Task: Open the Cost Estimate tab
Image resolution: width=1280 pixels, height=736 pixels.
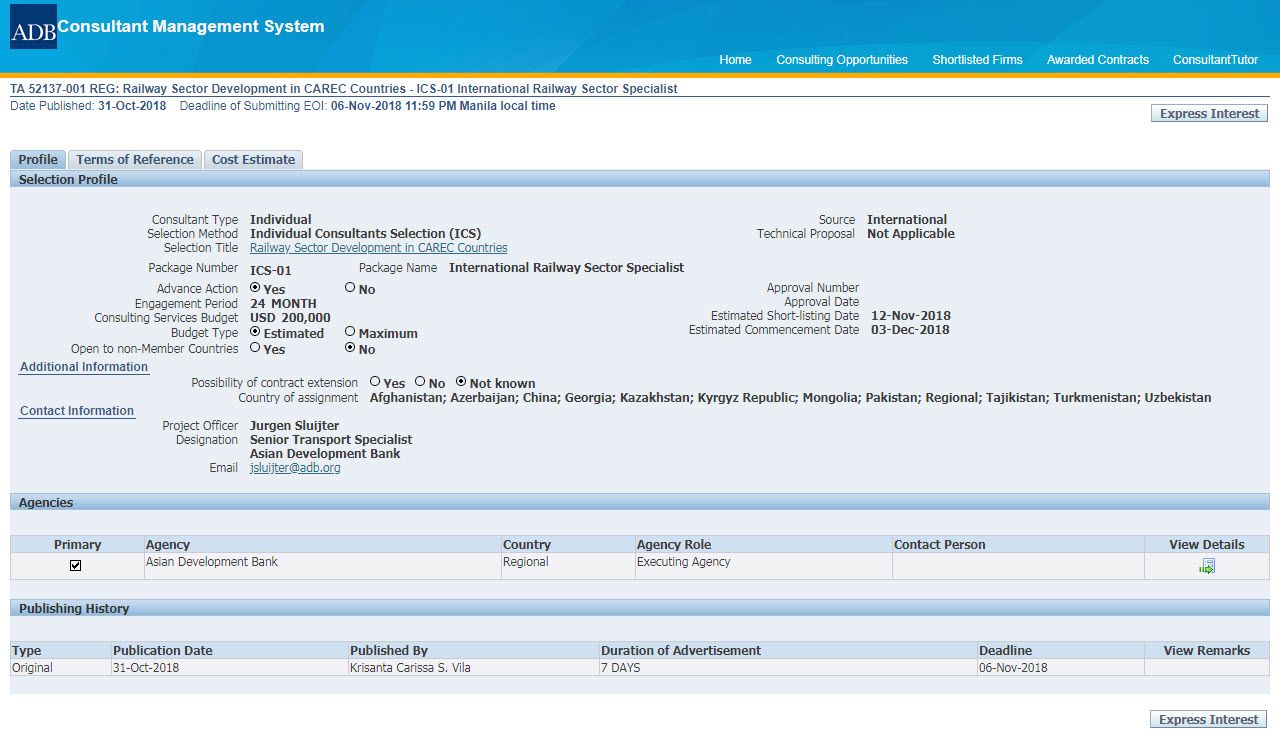Action: coord(253,160)
